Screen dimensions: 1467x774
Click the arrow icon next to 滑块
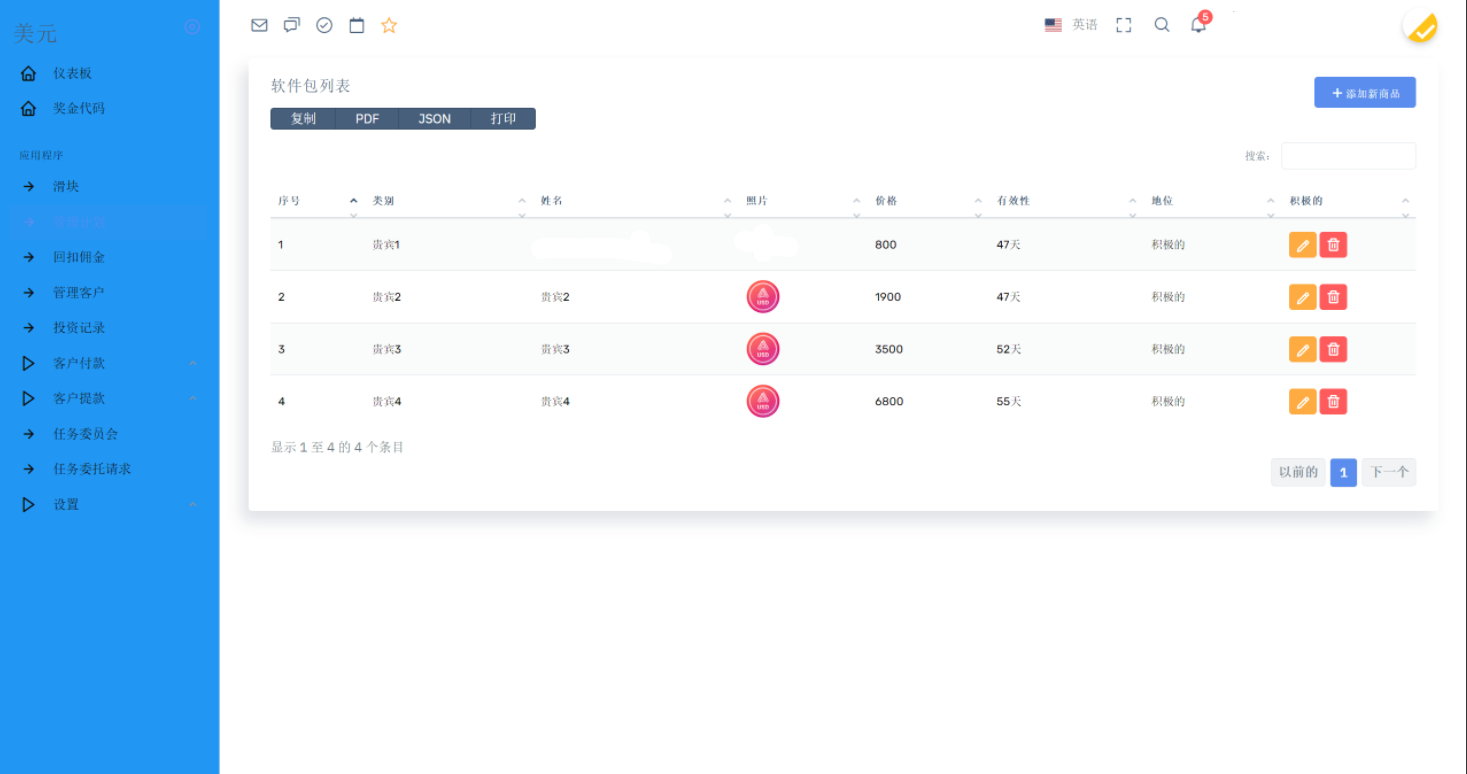point(28,186)
